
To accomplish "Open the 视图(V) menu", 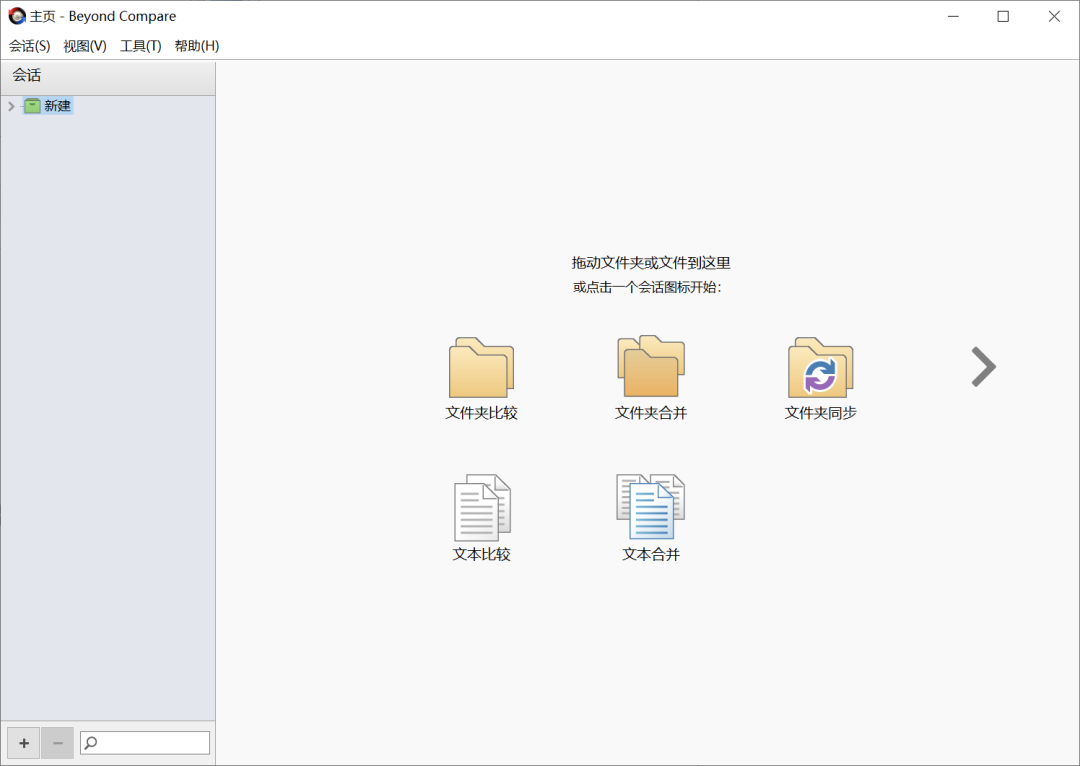I will tap(85, 46).
